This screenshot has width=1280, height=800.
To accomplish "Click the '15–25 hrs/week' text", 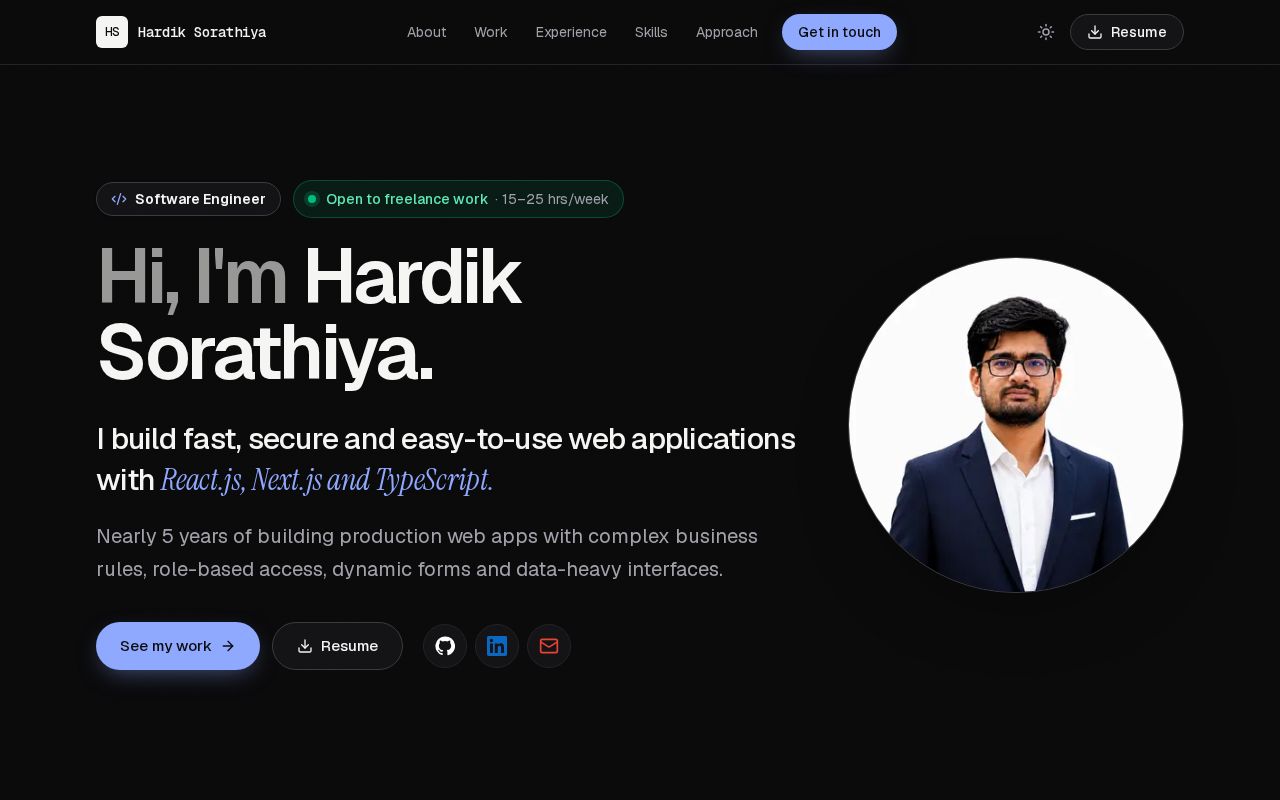I will point(555,199).
